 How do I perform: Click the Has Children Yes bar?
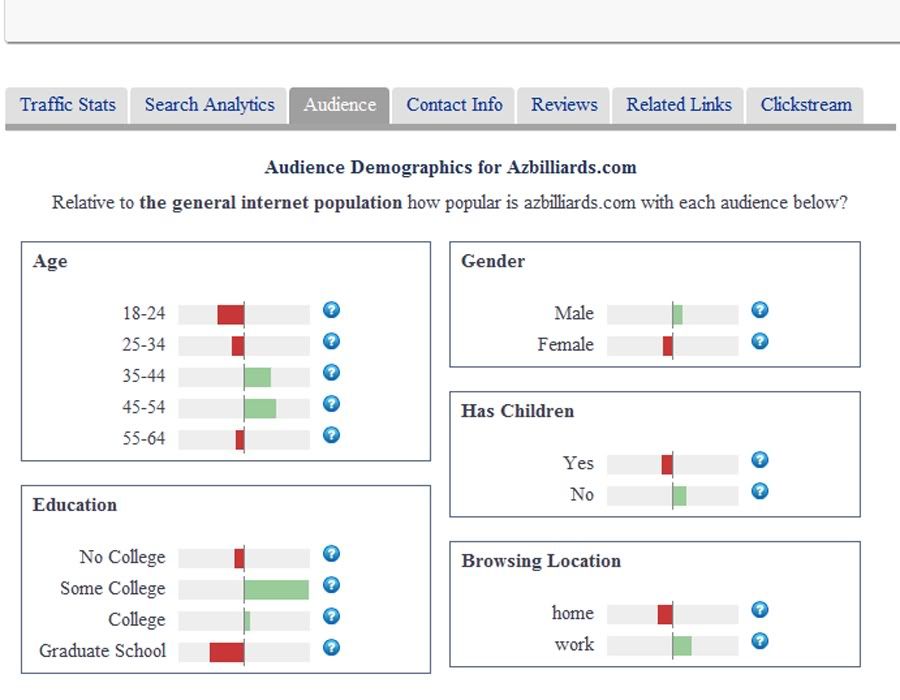coord(673,465)
